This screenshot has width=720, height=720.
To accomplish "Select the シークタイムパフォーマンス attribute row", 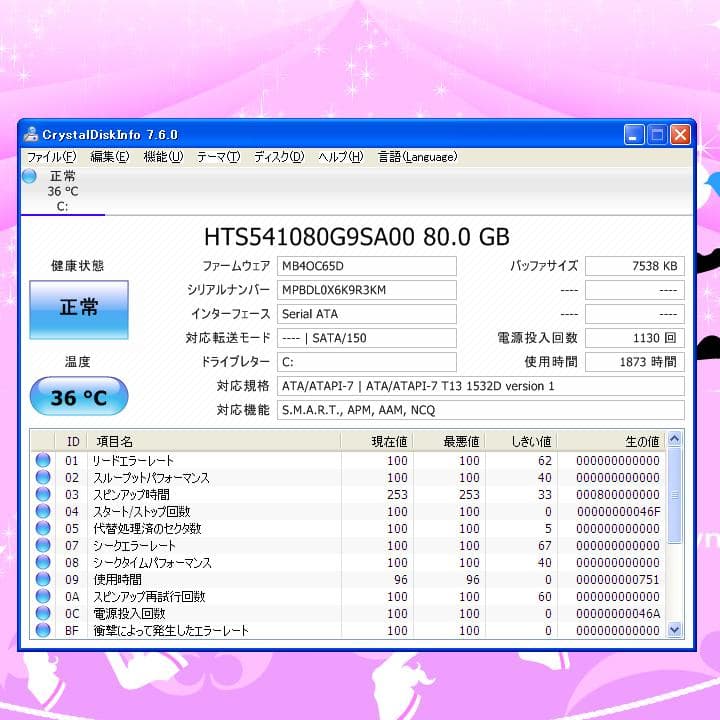I will pos(349,562).
